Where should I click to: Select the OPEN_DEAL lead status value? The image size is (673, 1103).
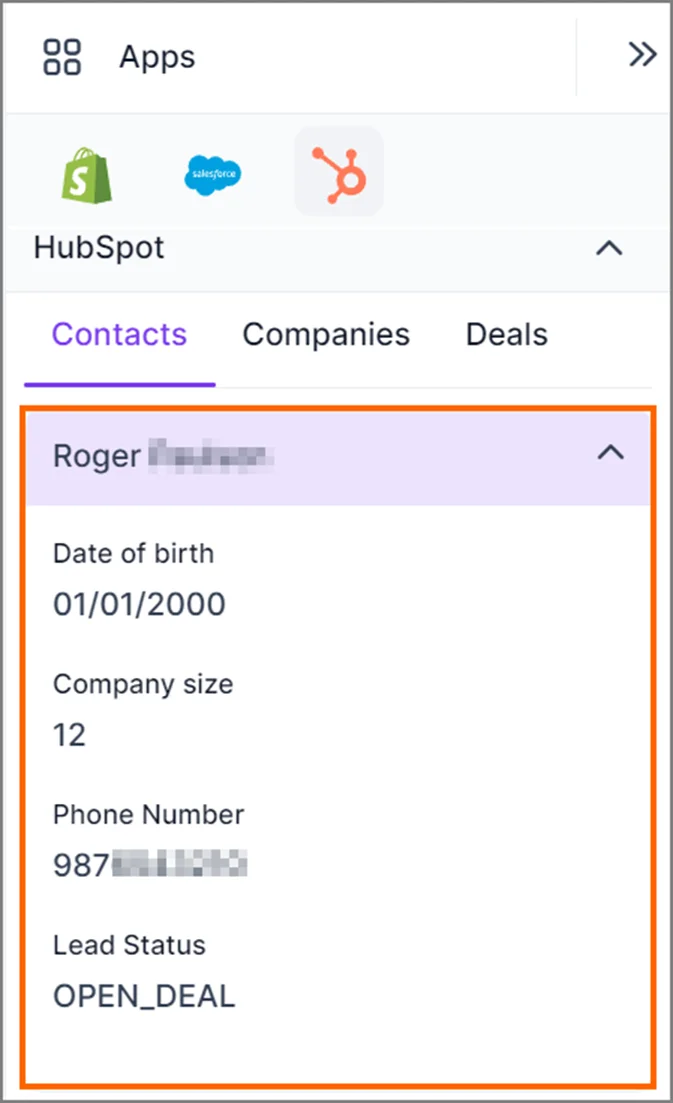(x=144, y=996)
